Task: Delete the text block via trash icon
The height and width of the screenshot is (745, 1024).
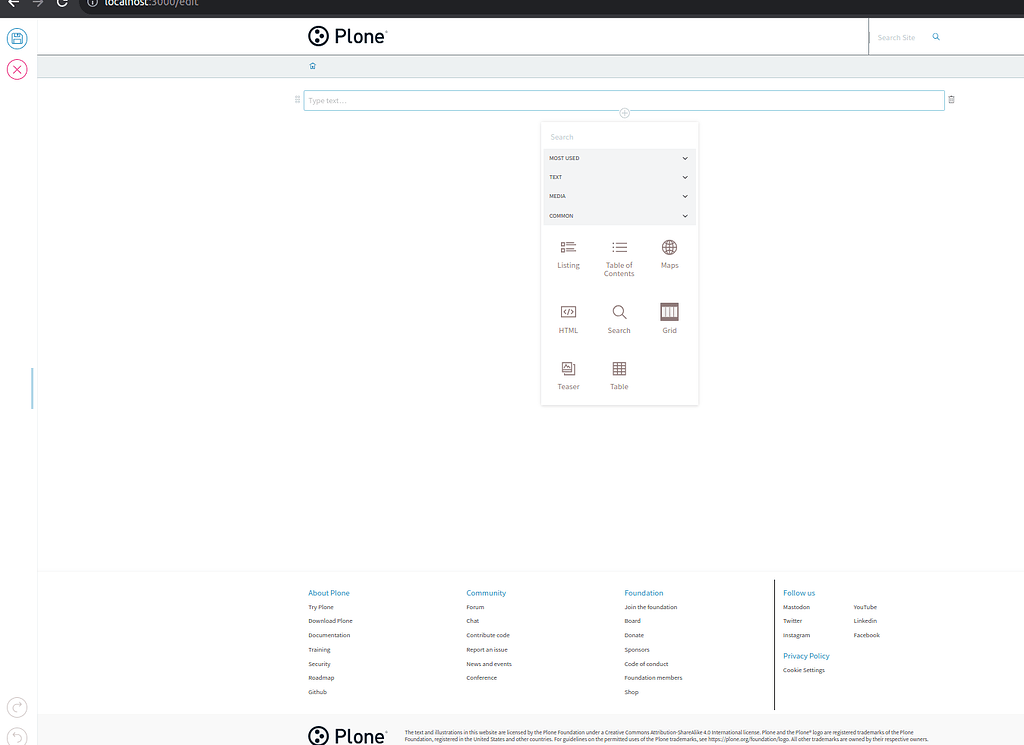Action: [950, 100]
